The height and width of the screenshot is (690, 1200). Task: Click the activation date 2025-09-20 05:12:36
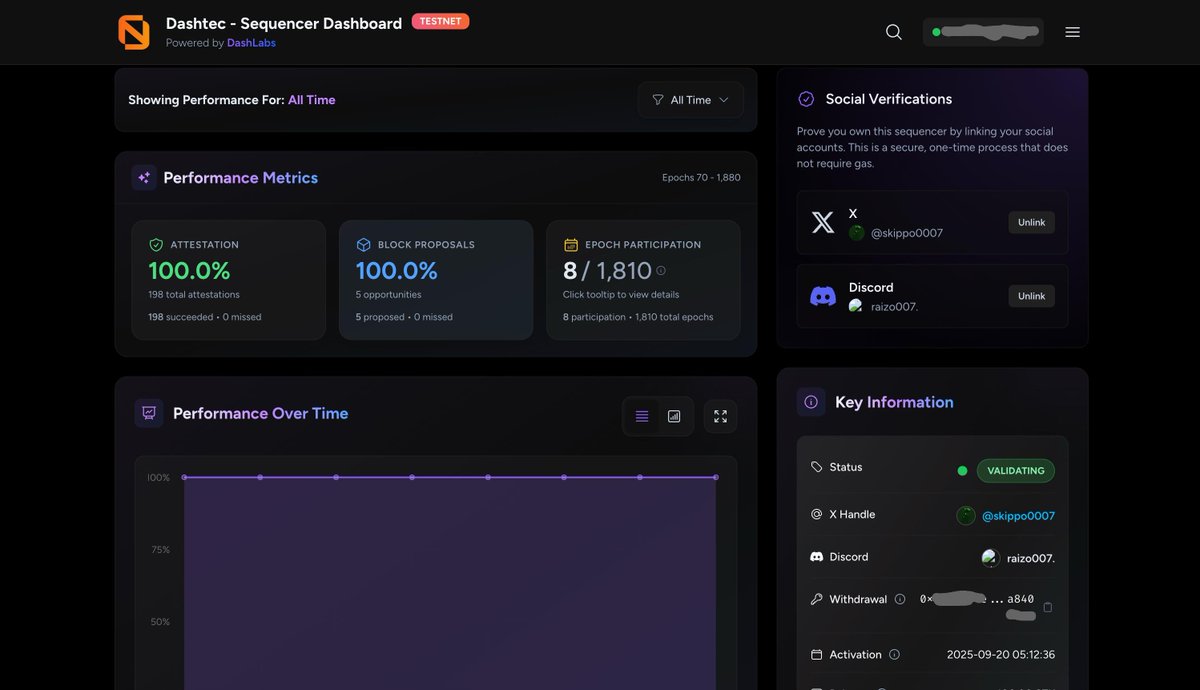(1001, 655)
